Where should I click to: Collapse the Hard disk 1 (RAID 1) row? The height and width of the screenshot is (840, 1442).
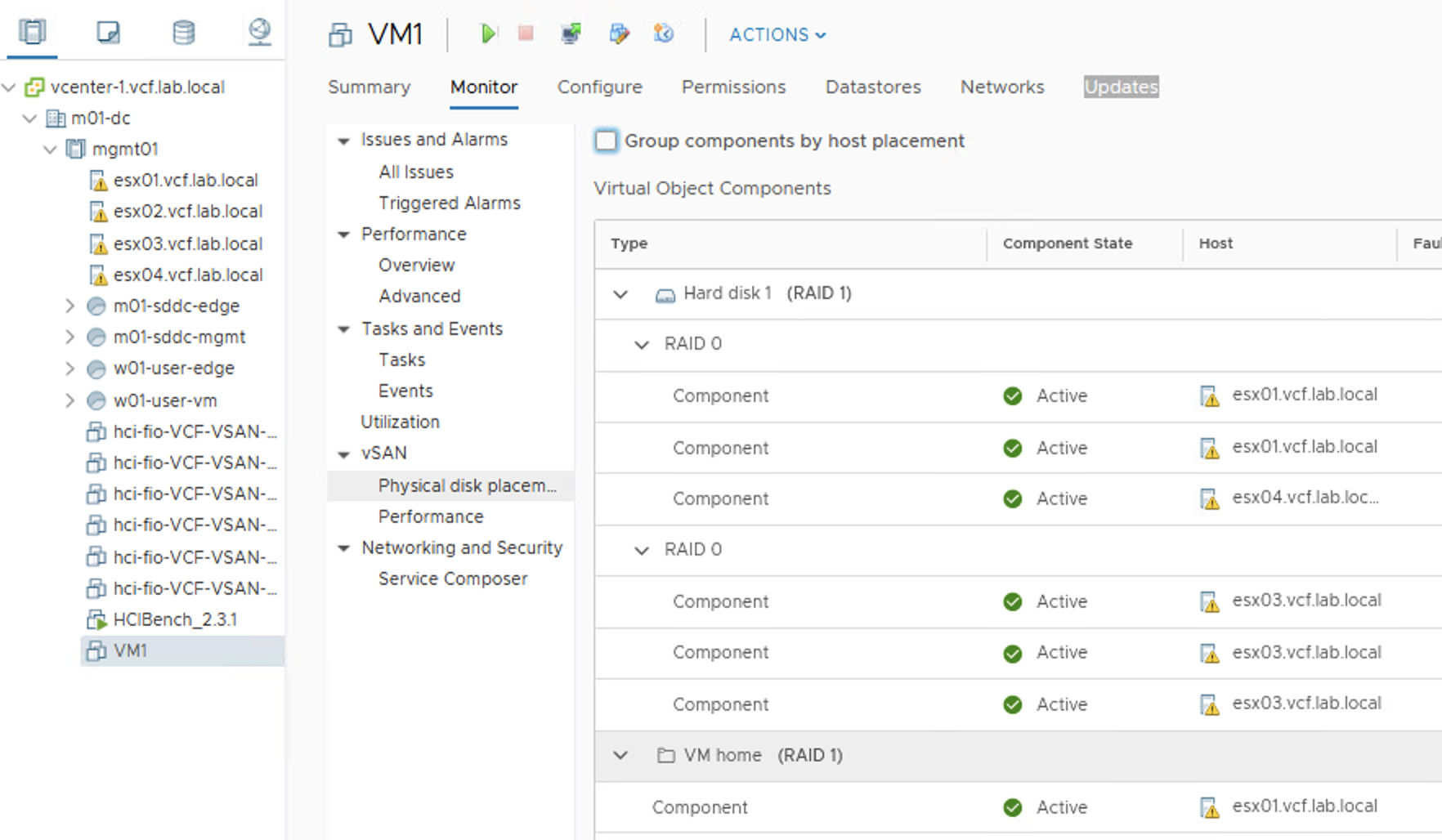(x=621, y=294)
